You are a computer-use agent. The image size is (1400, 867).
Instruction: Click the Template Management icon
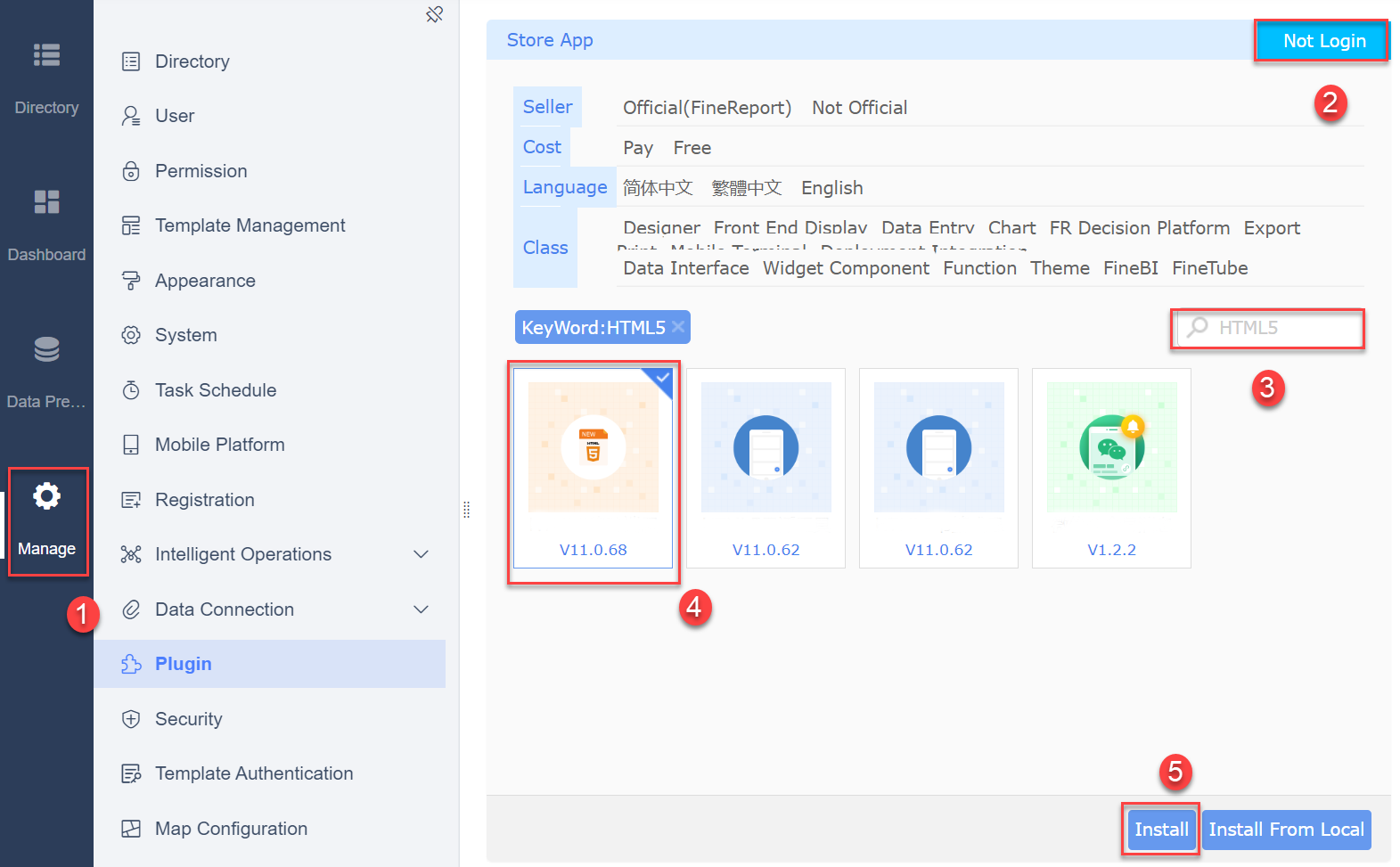click(x=131, y=225)
